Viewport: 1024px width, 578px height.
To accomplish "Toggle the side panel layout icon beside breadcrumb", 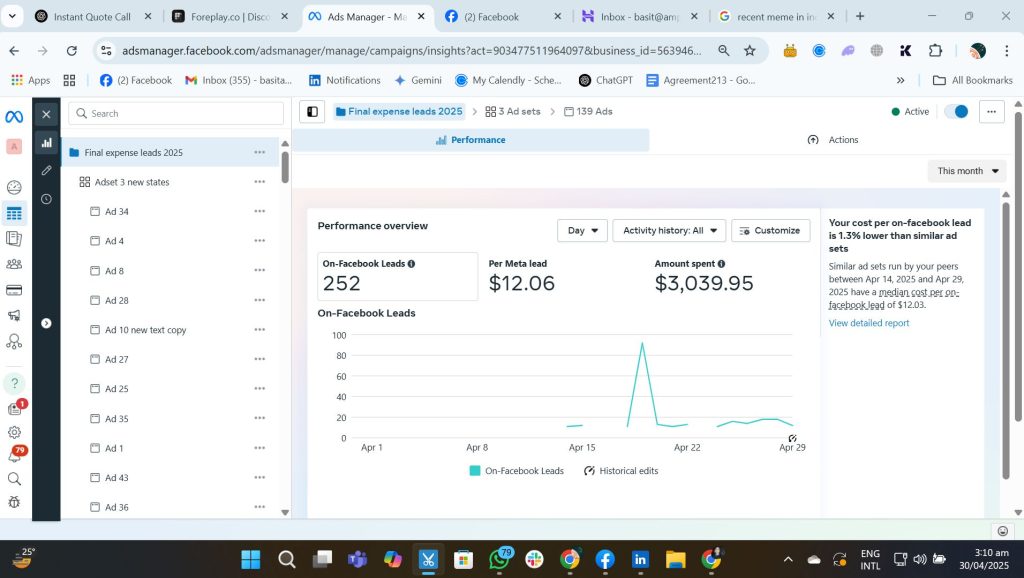I will 313,112.
